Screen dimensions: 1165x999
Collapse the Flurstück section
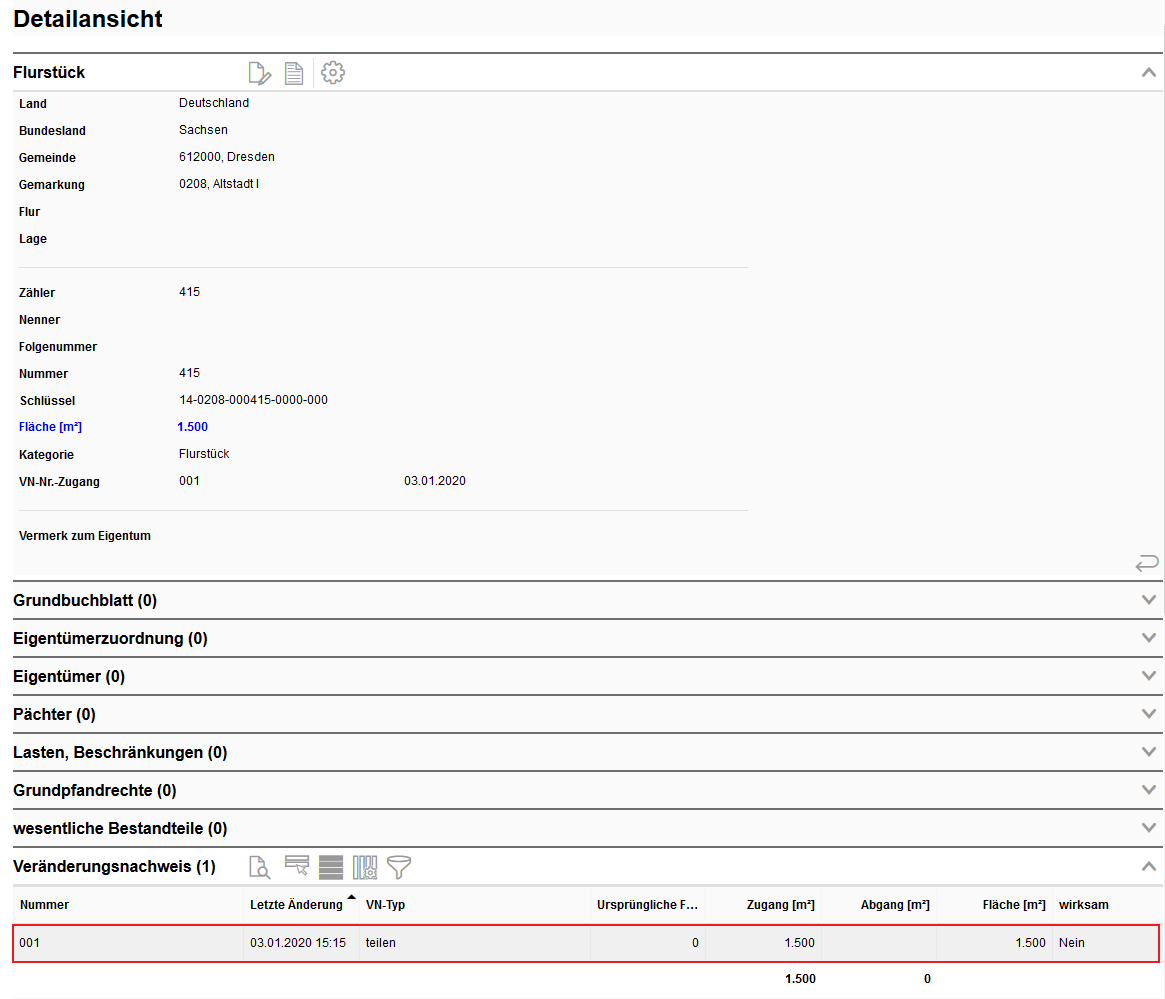pyautogui.click(x=1149, y=72)
